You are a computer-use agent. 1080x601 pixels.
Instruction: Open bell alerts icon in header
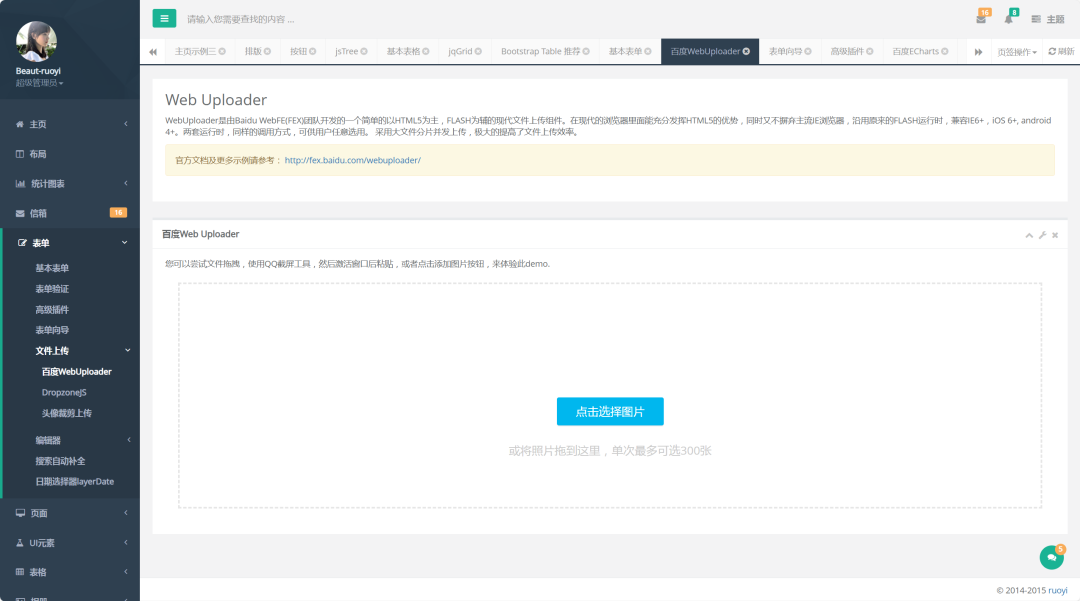point(1009,18)
